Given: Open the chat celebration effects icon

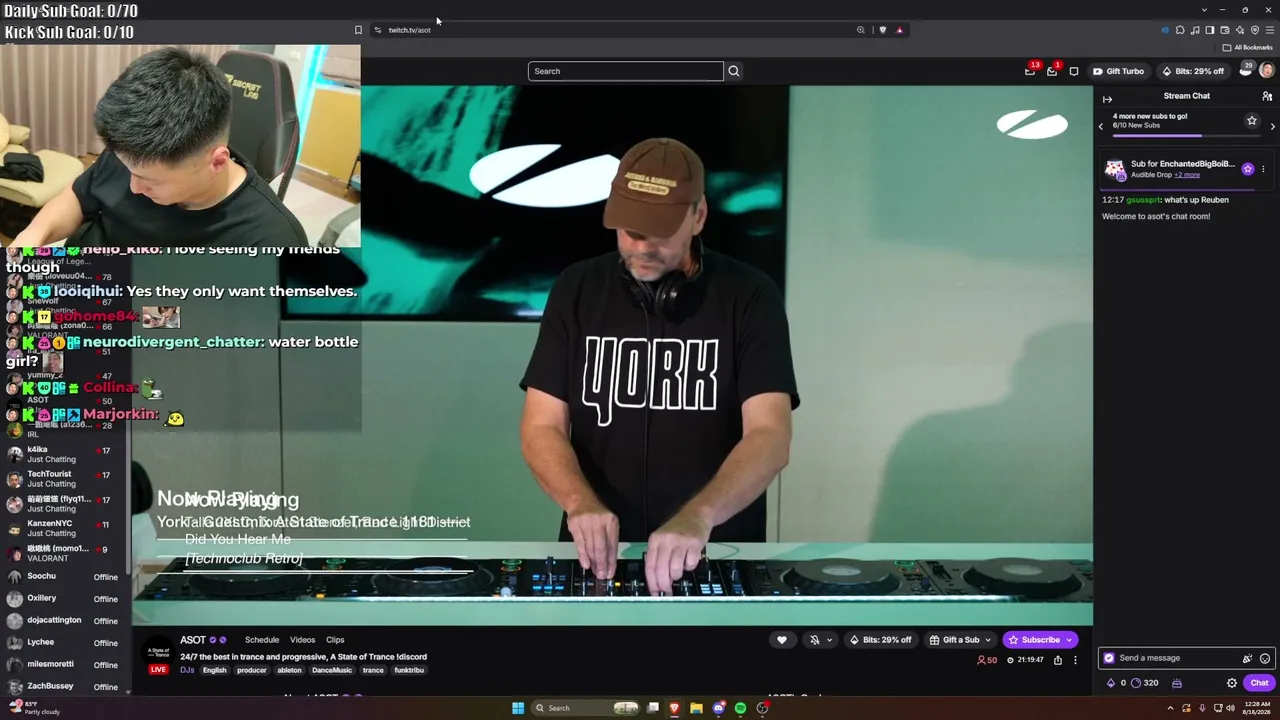Looking at the screenshot, I should coord(1247,658).
